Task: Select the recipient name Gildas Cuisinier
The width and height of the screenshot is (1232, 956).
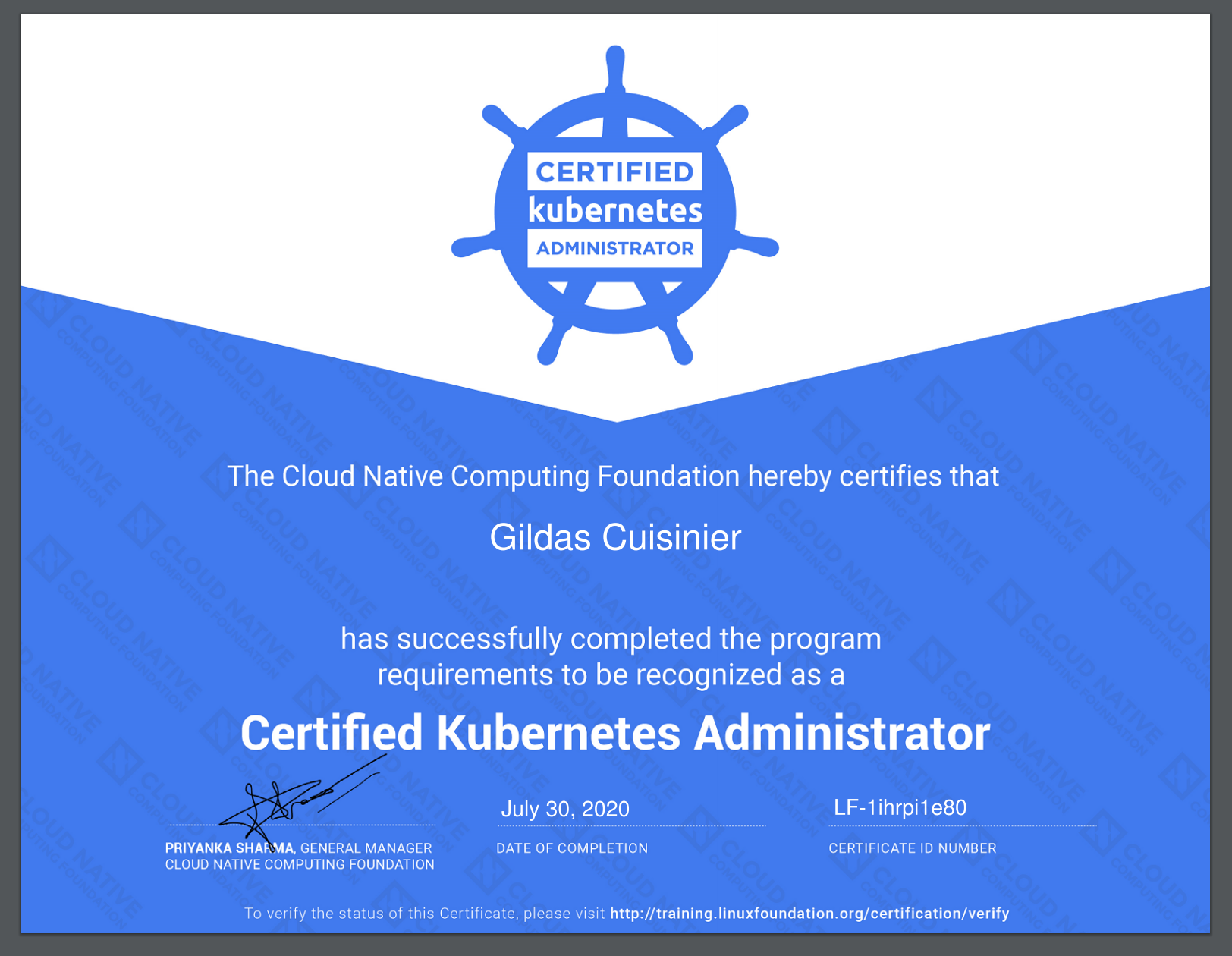Action: (615, 538)
